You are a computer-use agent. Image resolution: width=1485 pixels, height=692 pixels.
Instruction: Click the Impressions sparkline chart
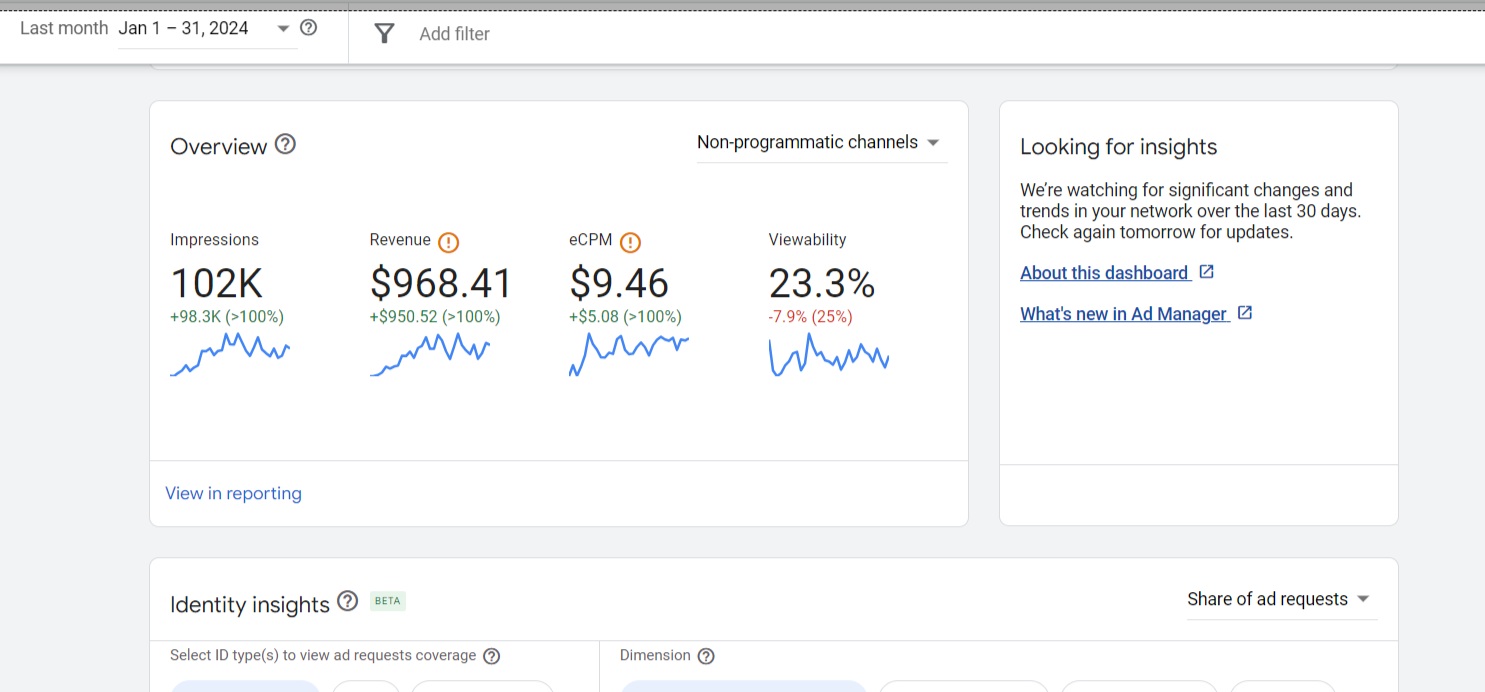tap(230, 354)
